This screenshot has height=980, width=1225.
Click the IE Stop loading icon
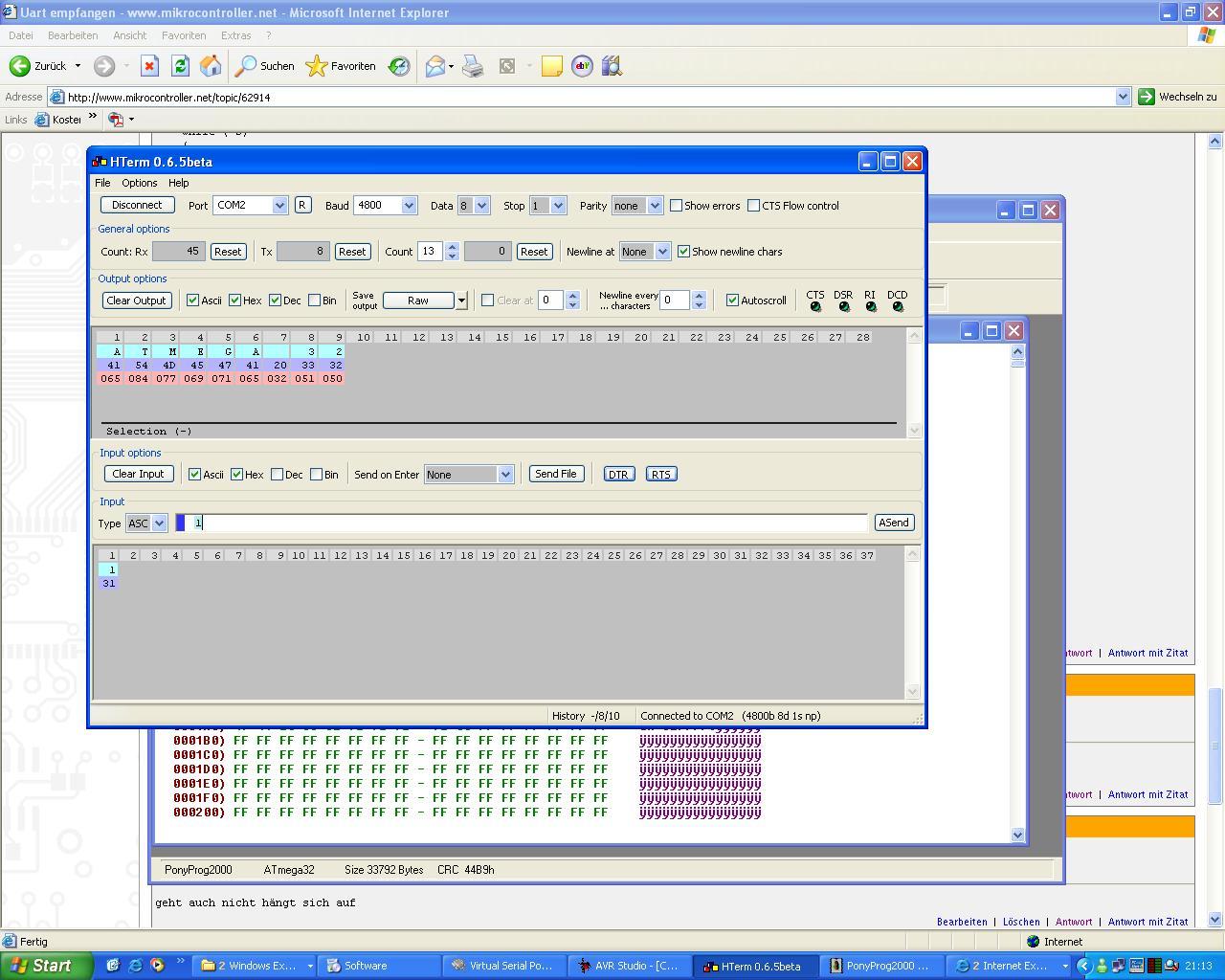(149, 66)
